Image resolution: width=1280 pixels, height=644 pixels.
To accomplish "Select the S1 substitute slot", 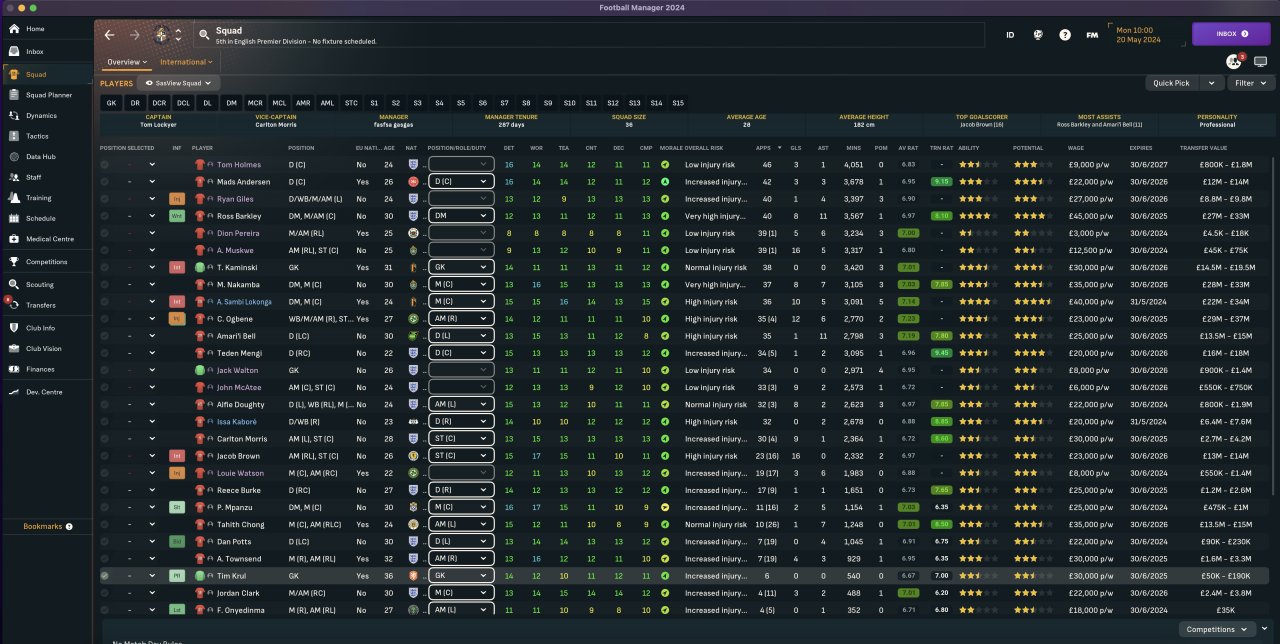I will (x=374, y=103).
